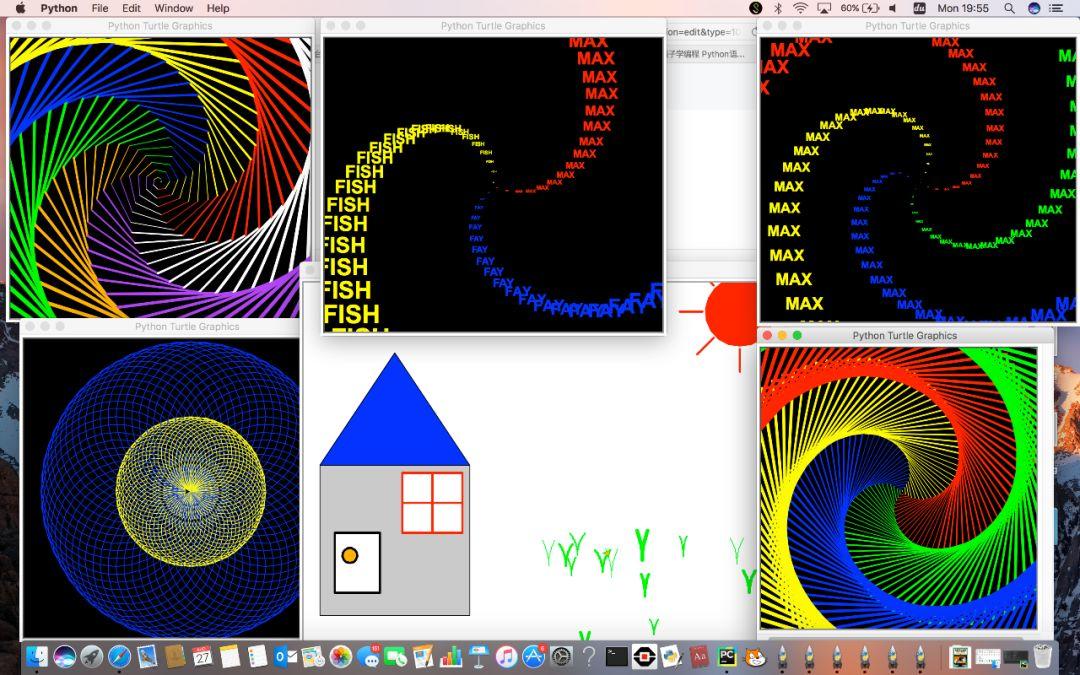Open System Preferences gear in Dock

561,656
